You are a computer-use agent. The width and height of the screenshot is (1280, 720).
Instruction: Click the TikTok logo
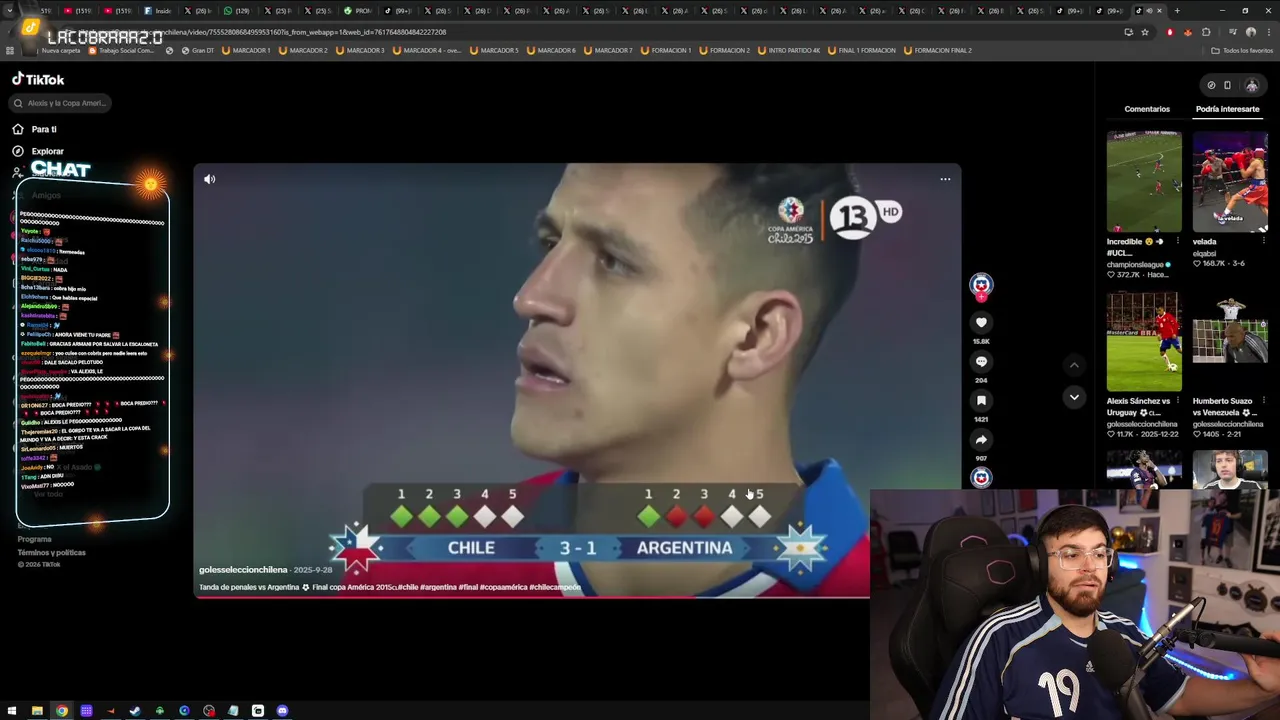click(38, 79)
